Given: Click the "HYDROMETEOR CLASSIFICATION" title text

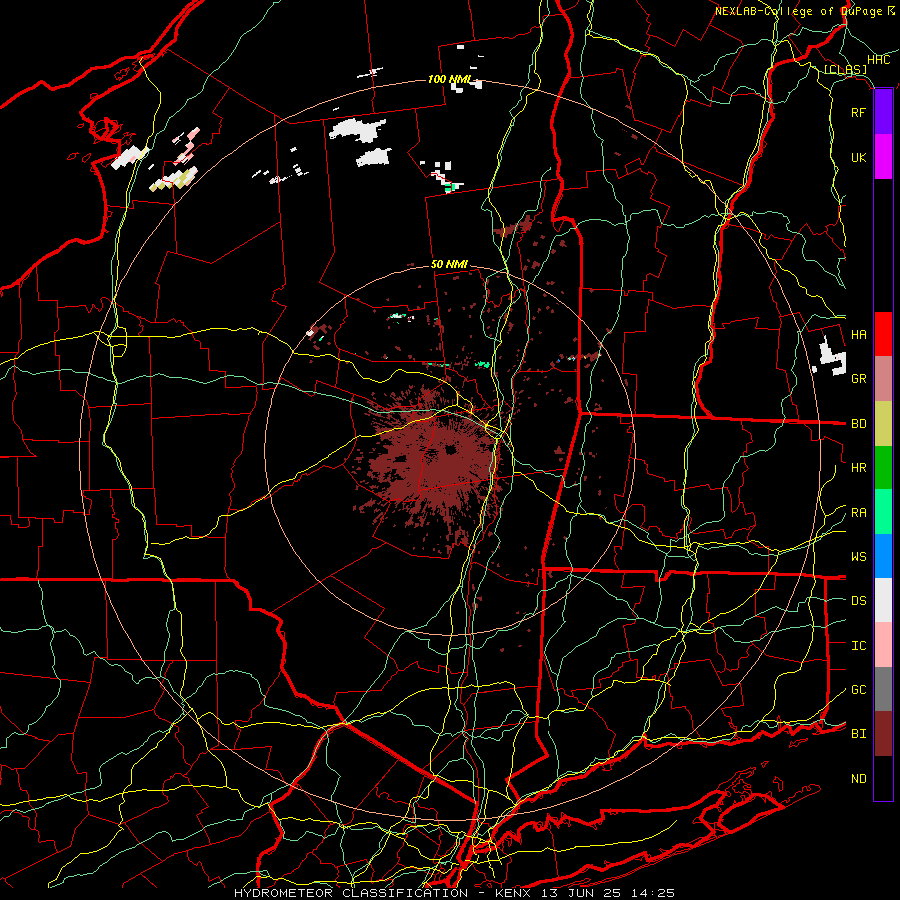Looking at the screenshot, I should point(351,893).
